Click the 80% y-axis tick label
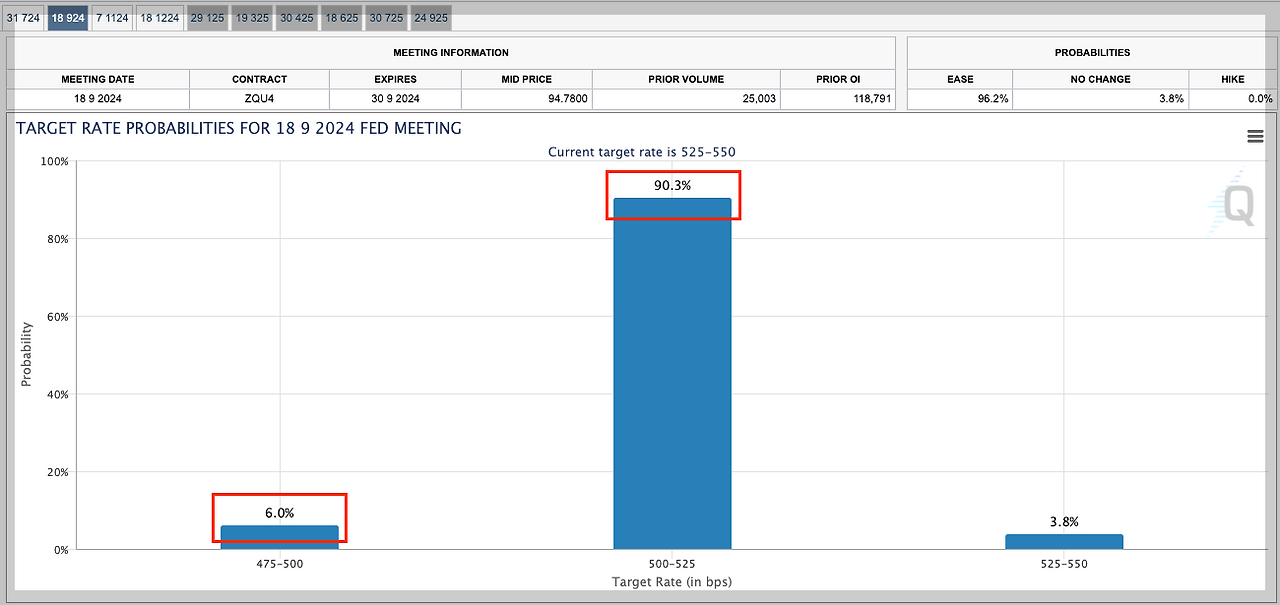This screenshot has width=1280, height=605. [x=56, y=239]
